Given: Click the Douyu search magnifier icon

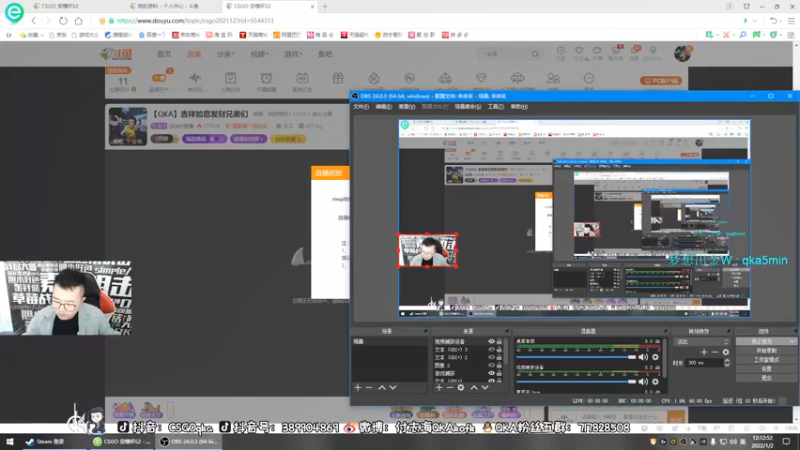Looking at the screenshot, I should tap(535, 54).
